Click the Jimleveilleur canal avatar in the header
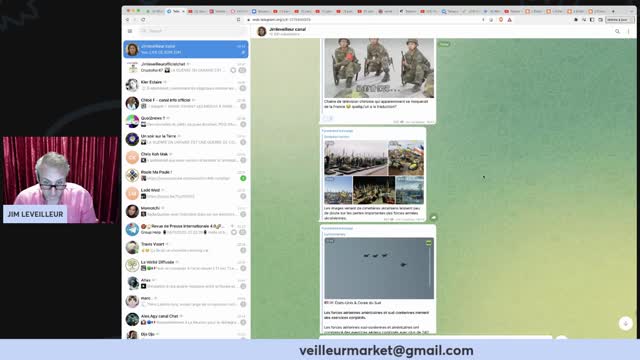 tap(262, 31)
